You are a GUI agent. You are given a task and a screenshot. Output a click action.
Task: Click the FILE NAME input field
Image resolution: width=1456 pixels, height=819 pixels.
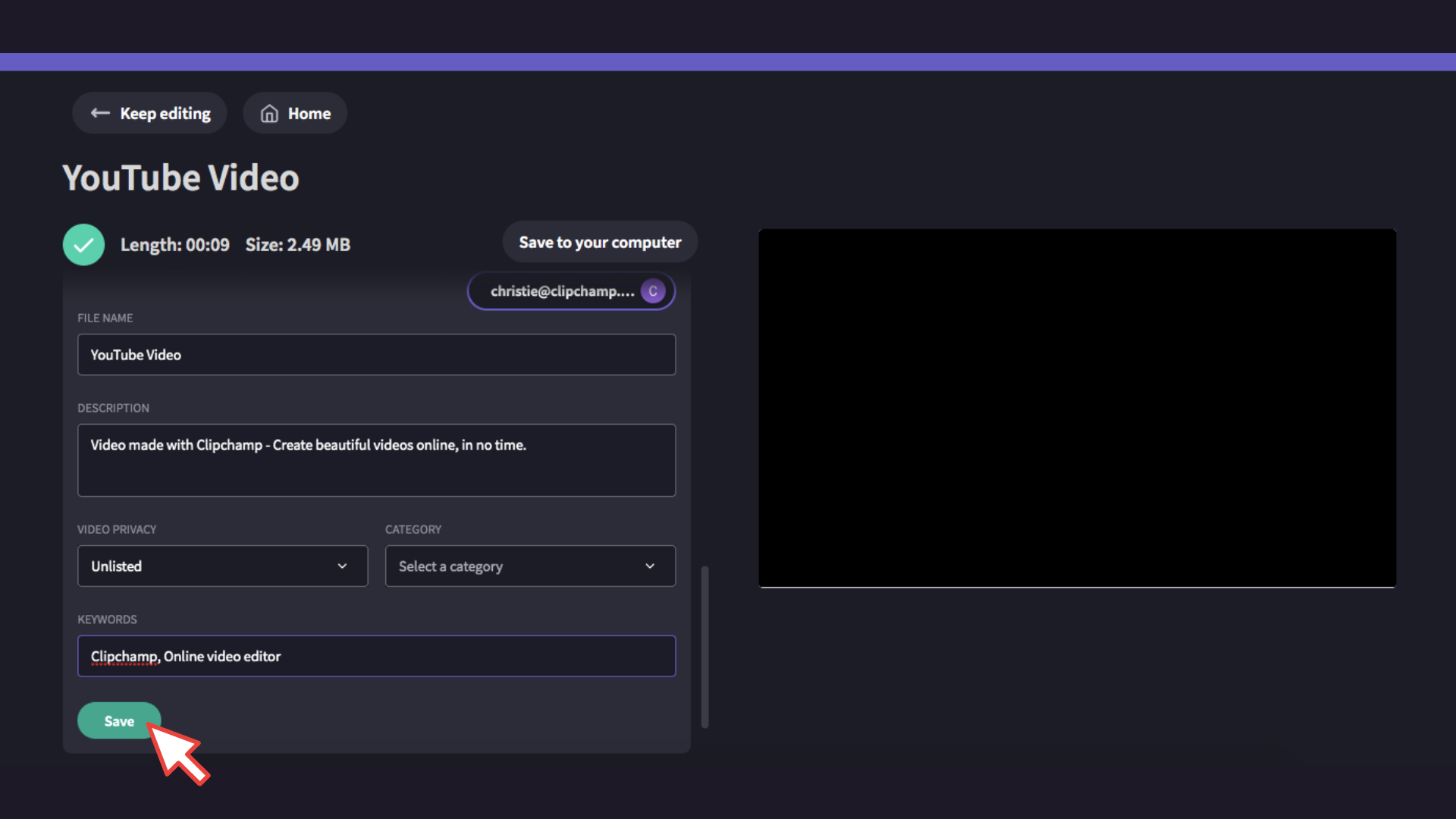(377, 354)
